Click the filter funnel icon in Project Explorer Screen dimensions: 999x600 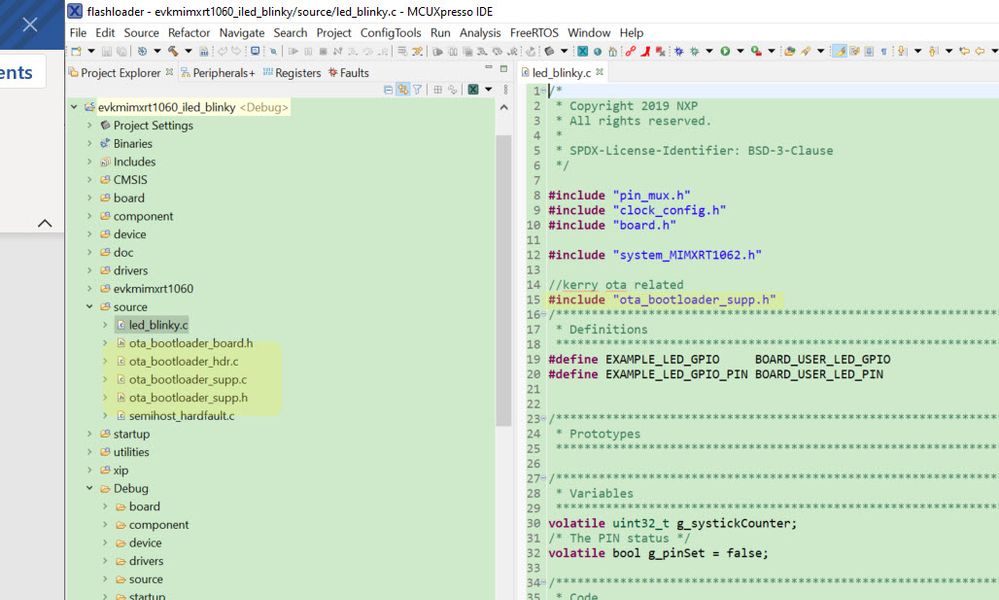(417, 90)
